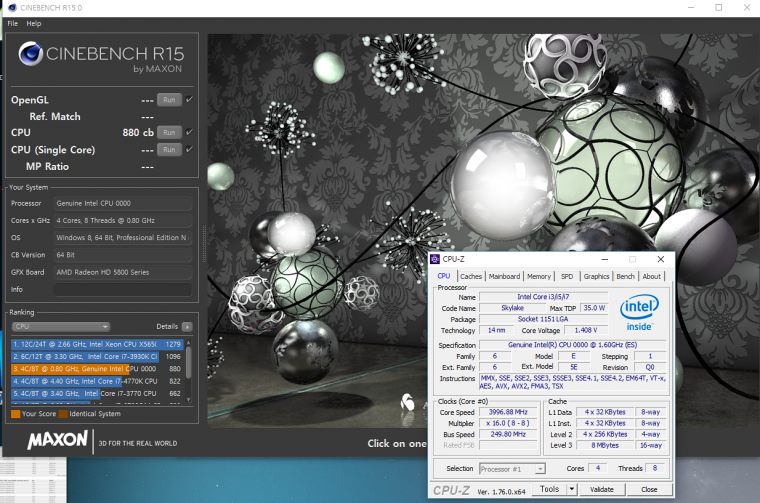Select ranking row 2 Core i7-3930K
The height and width of the screenshot is (503, 760).
97,356
